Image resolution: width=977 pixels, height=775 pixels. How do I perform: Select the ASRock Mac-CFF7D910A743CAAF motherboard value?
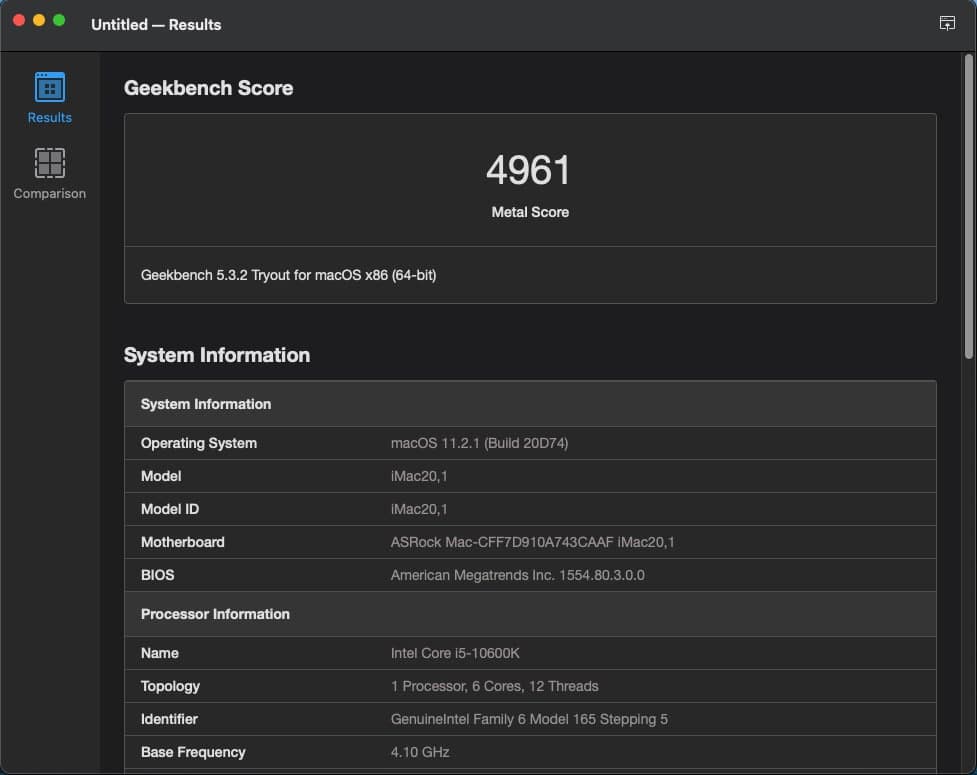532,542
